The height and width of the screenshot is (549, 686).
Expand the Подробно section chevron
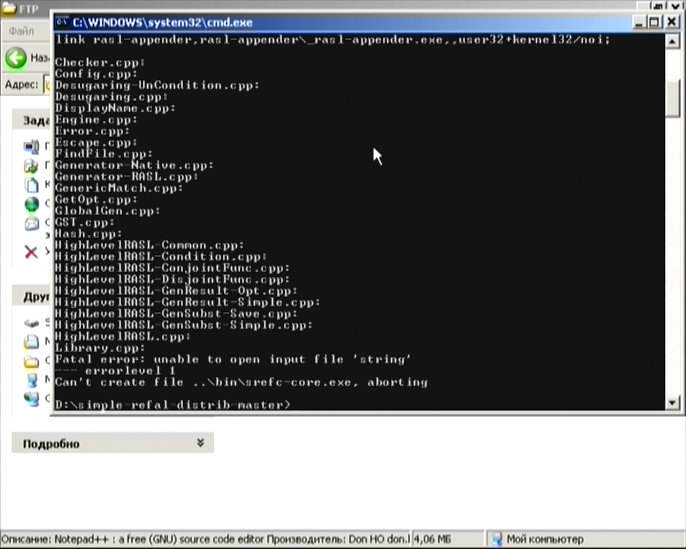click(200, 443)
